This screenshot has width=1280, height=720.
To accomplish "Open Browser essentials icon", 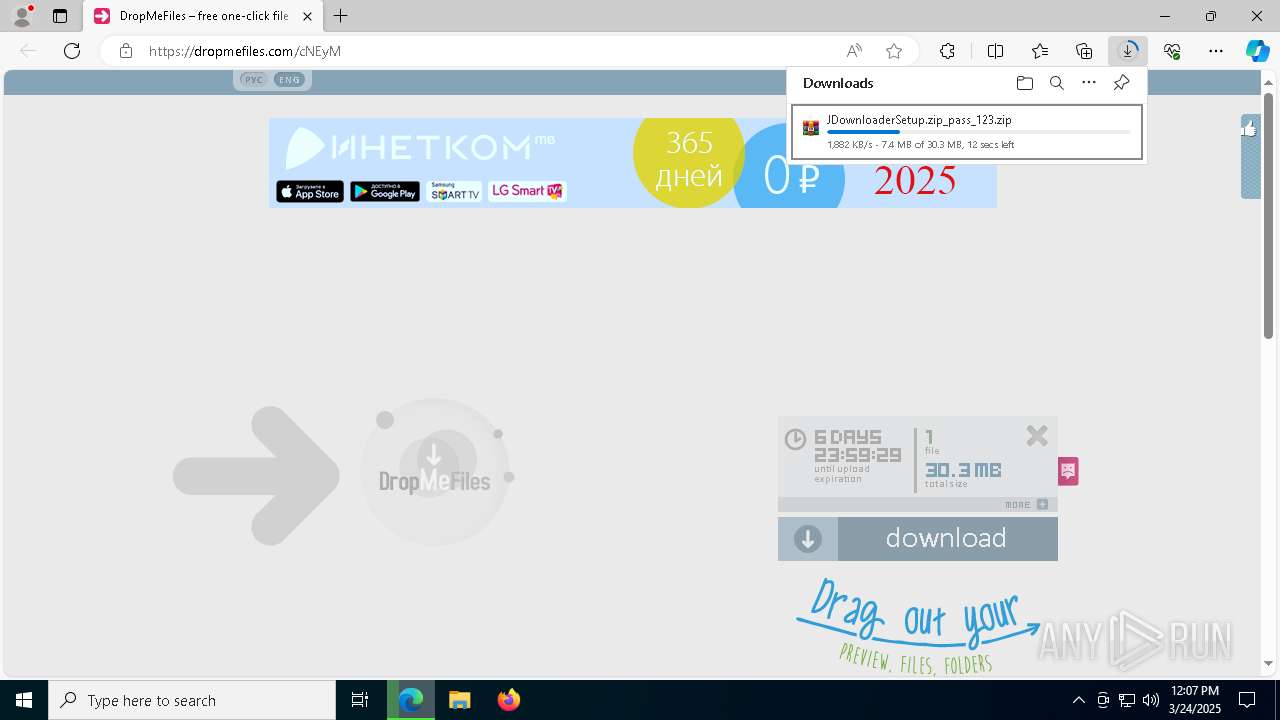I will pyautogui.click(x=1172, y=51).
